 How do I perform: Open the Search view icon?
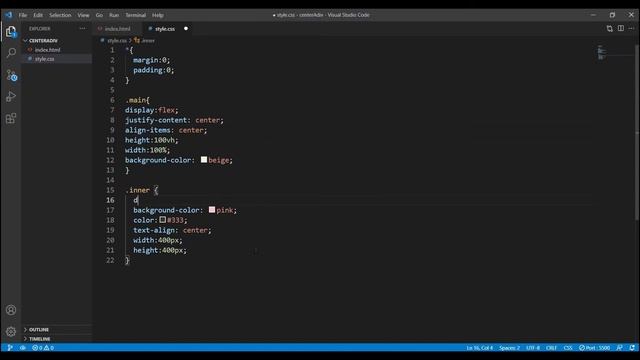pyautogui.click(x=11, y=53)
